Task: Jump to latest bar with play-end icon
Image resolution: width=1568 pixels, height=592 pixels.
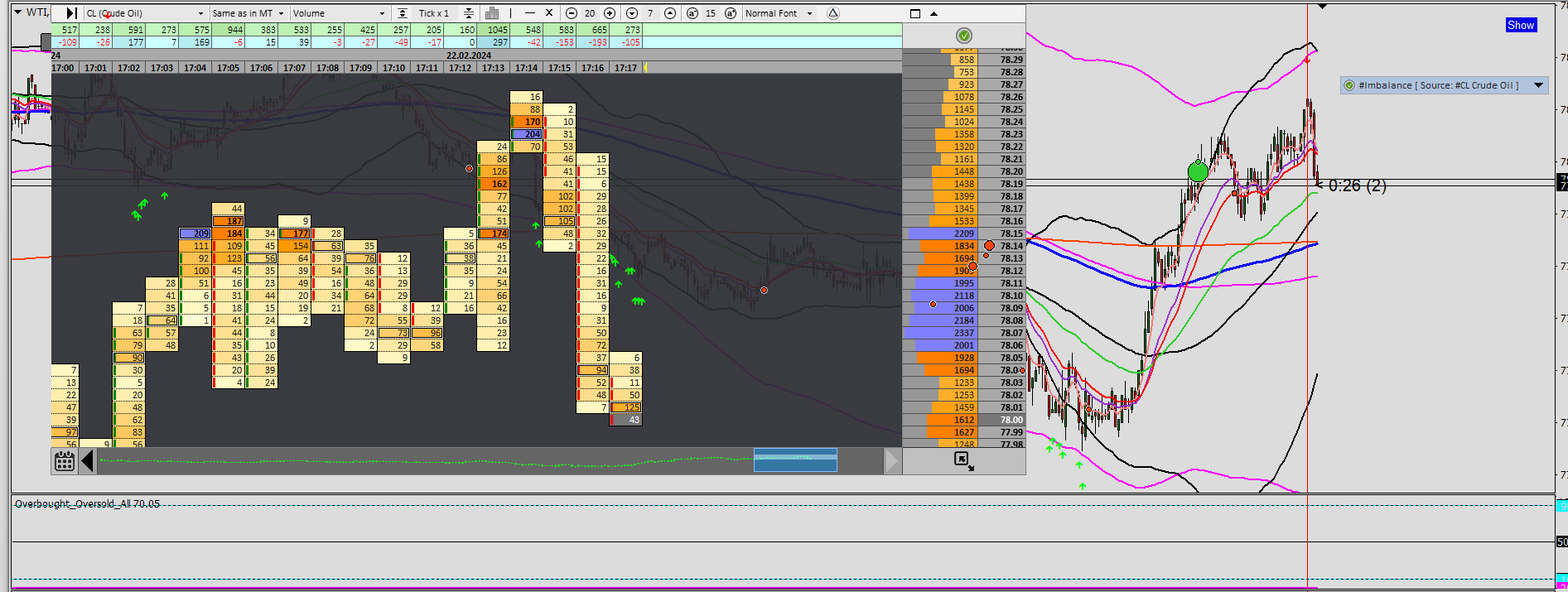Action: [71, 13]
